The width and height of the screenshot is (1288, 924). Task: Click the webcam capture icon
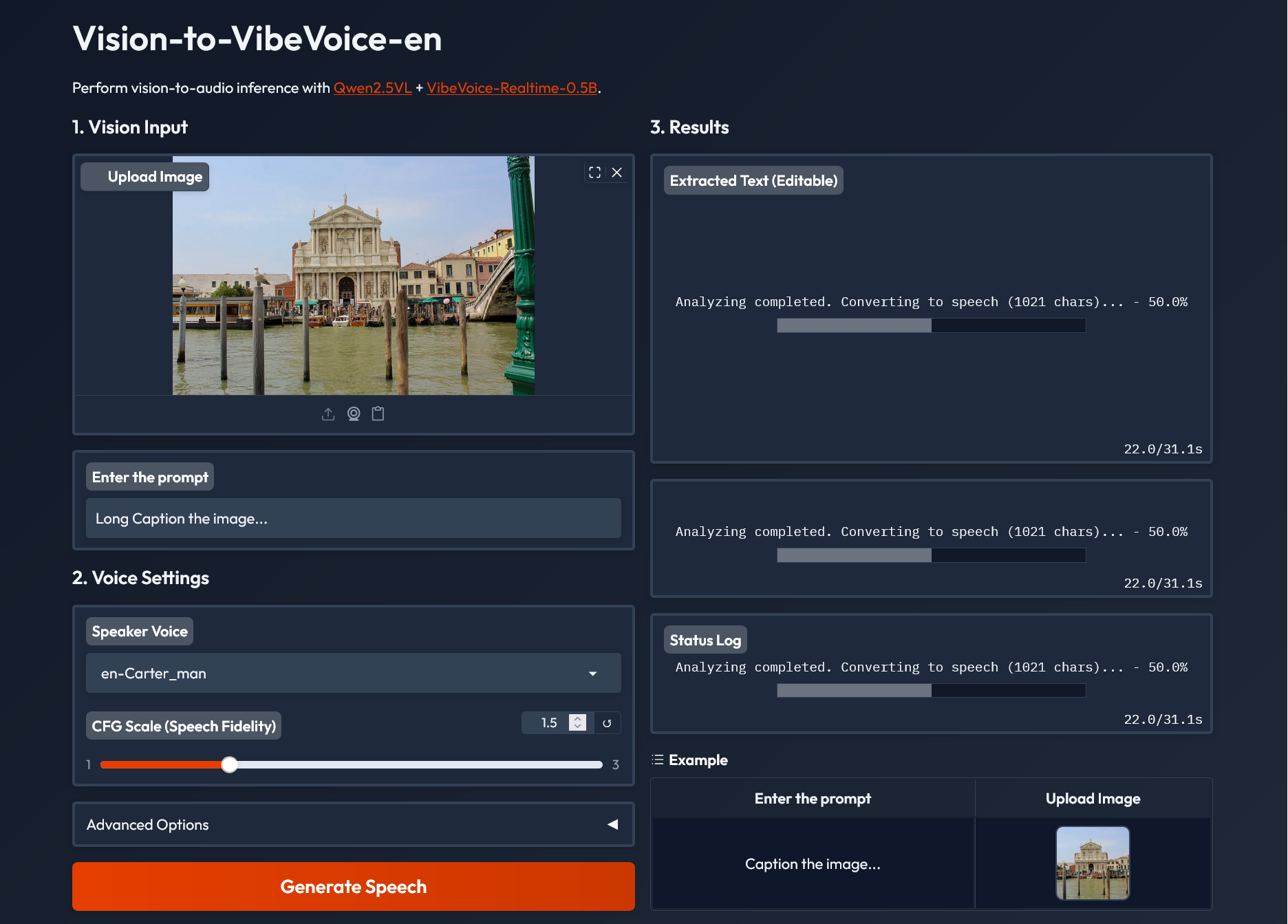point(354,414)
